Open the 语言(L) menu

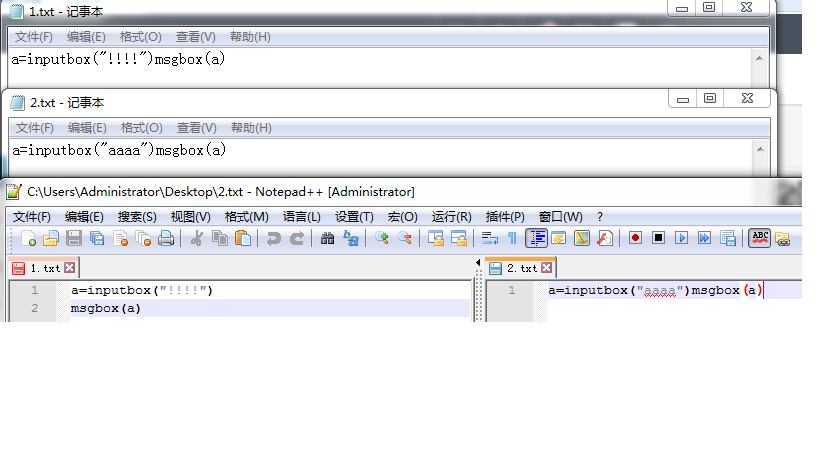[x=301, y=217]
